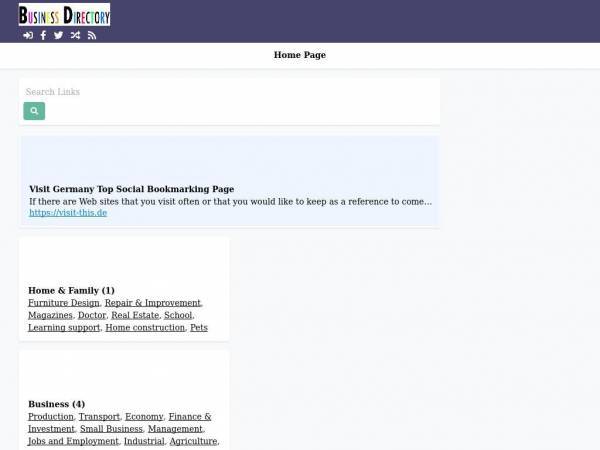Open the Twitter bird icon

click(59, 36)
